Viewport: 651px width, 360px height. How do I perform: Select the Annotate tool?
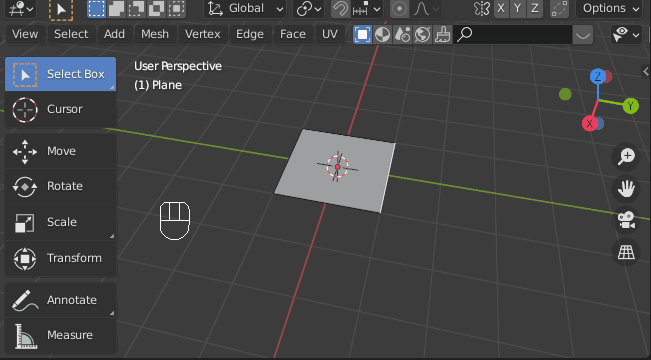[x=60, y=300]
